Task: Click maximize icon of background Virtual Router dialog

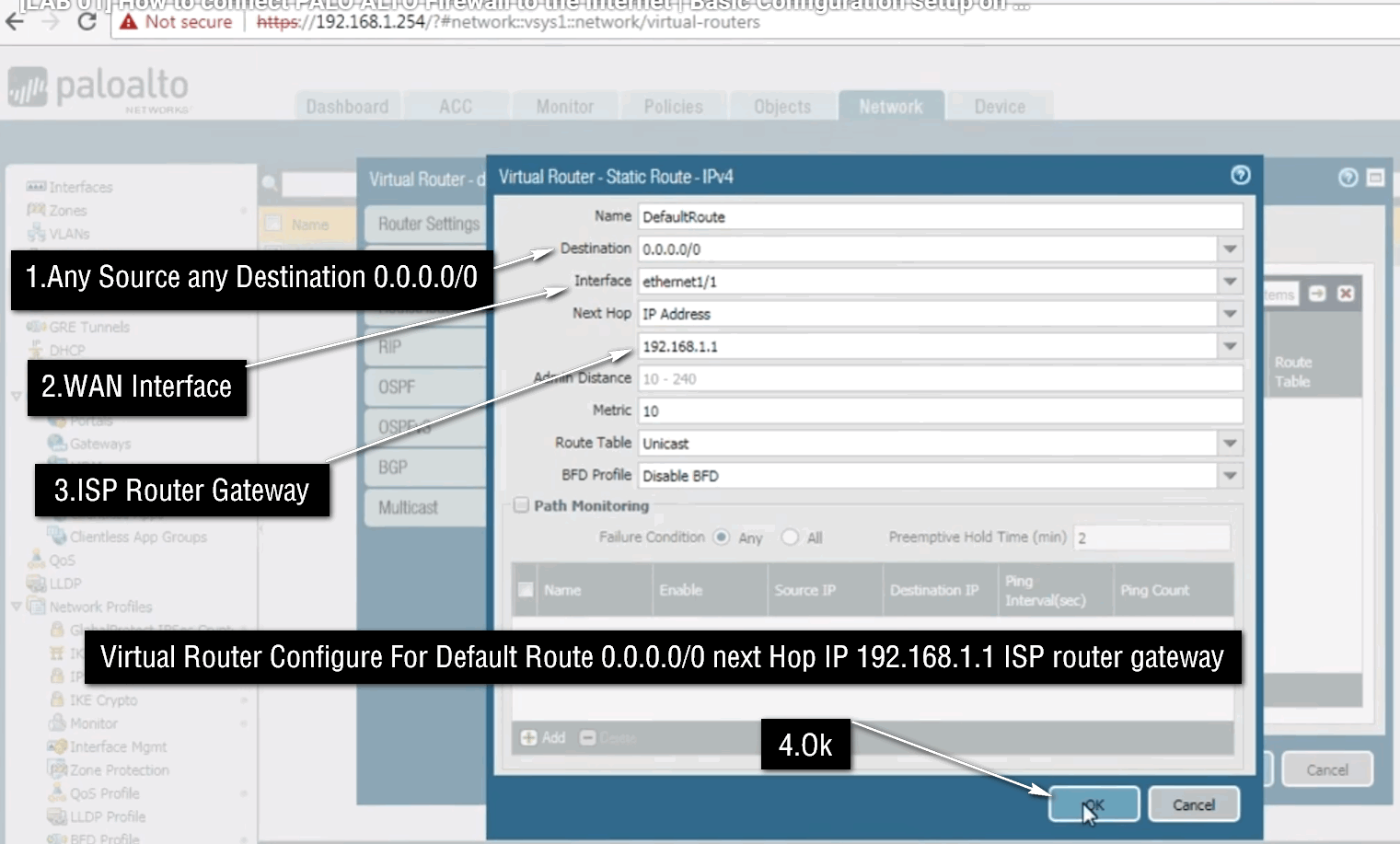Action: coord(1375,178)
